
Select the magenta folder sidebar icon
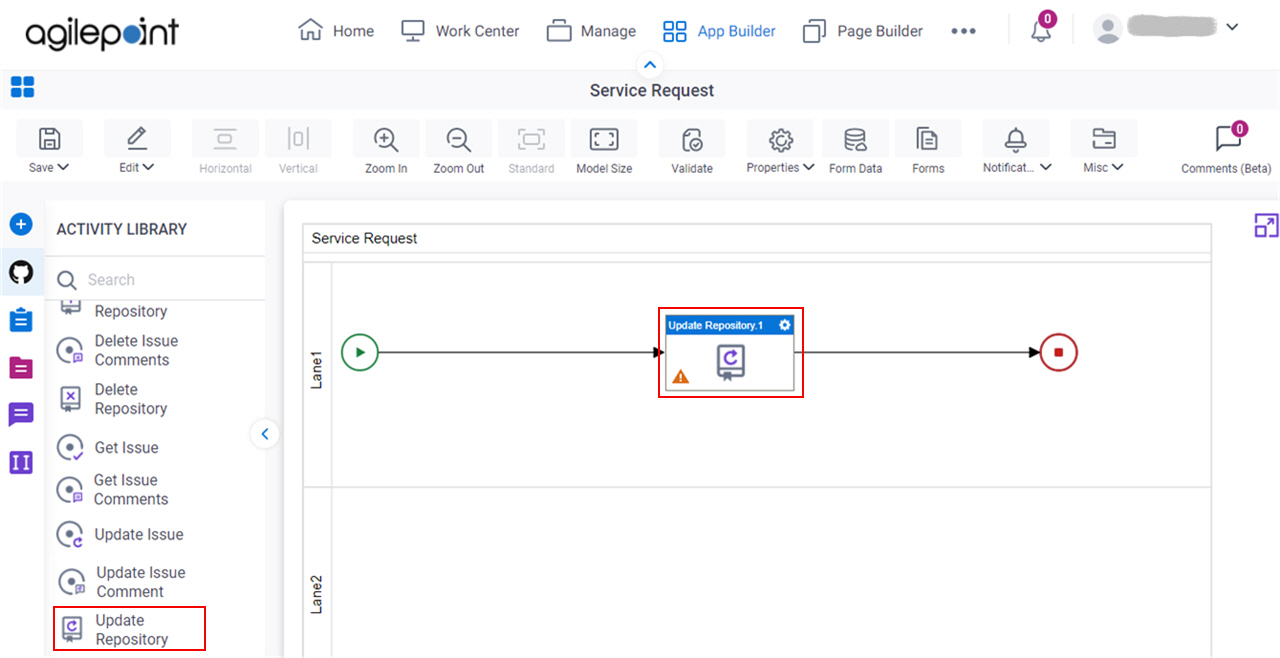21,367
